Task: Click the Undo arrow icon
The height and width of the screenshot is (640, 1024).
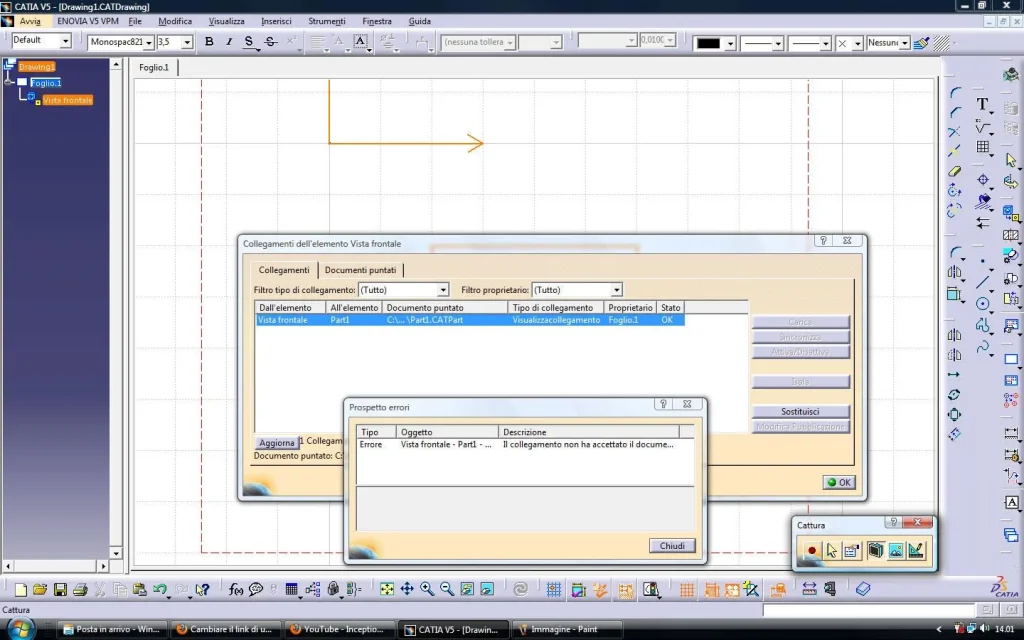Action: pyautogui.click(x=160, y=590)
